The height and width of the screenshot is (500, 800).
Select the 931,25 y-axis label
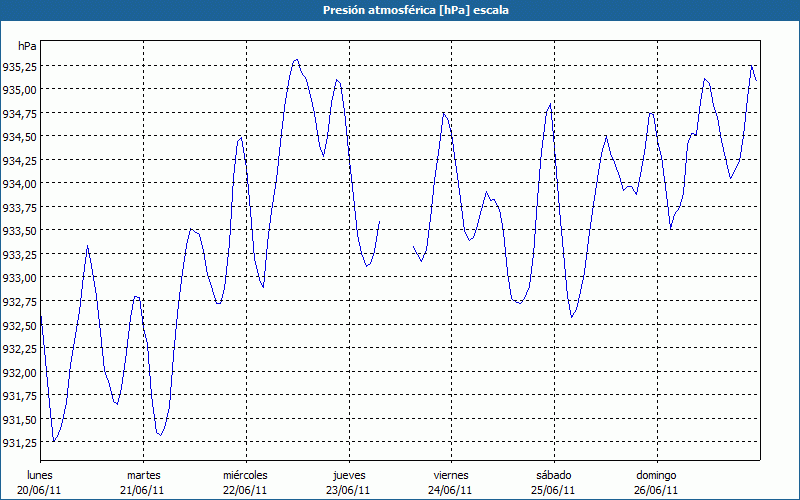[x=20, y=443]
